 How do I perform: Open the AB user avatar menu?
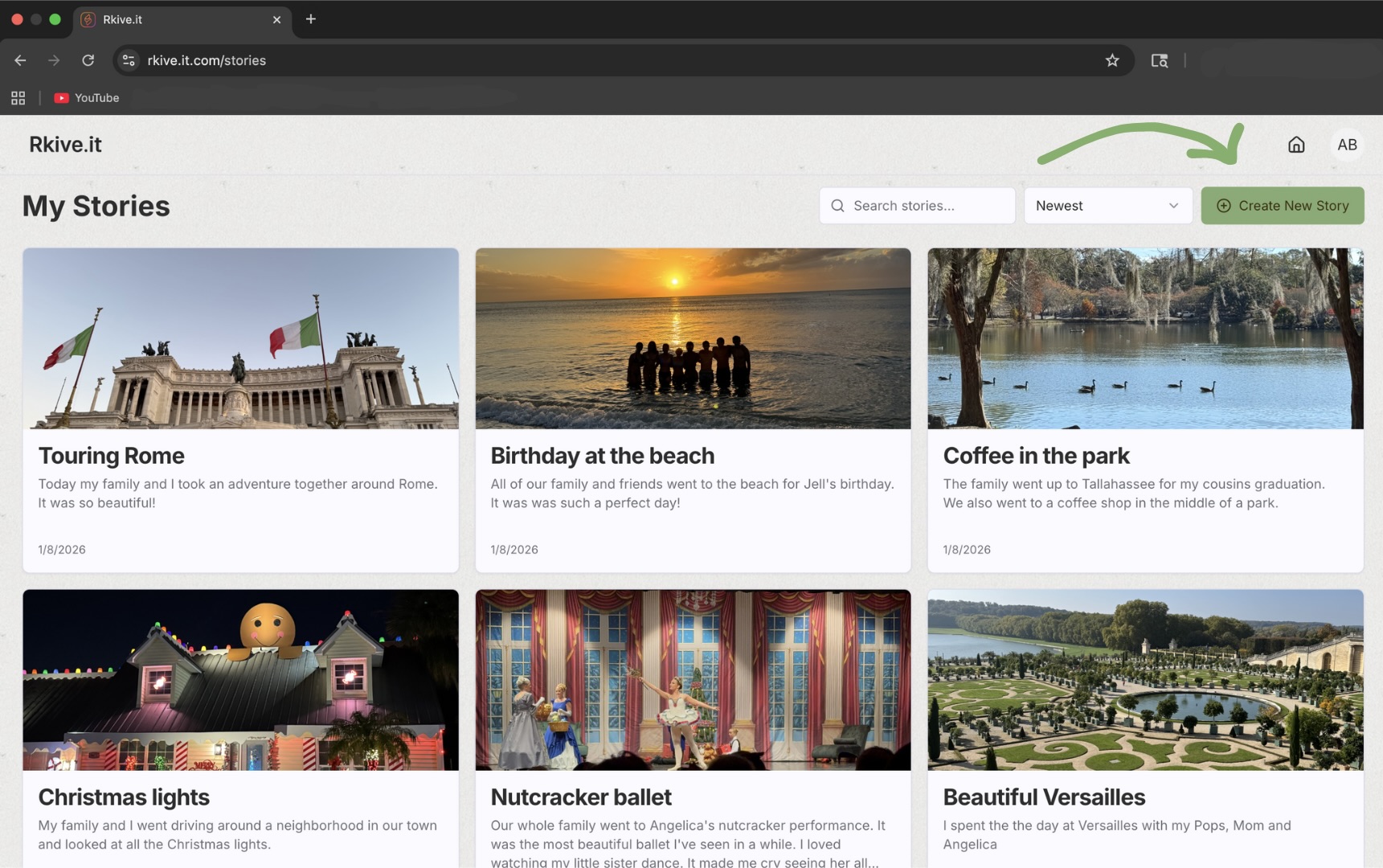pos(1347,145)
